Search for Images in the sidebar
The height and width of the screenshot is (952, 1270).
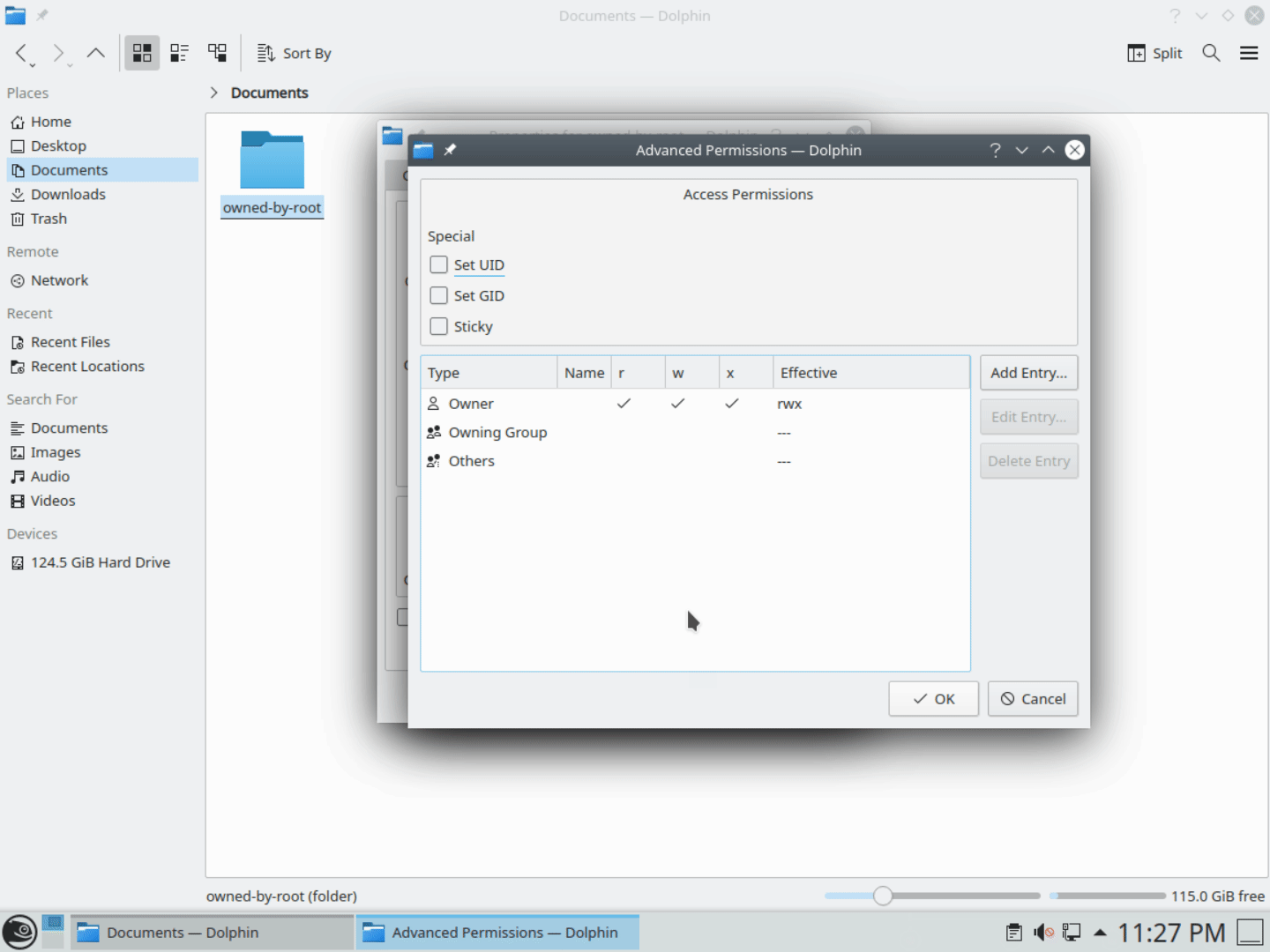[102, 452]
